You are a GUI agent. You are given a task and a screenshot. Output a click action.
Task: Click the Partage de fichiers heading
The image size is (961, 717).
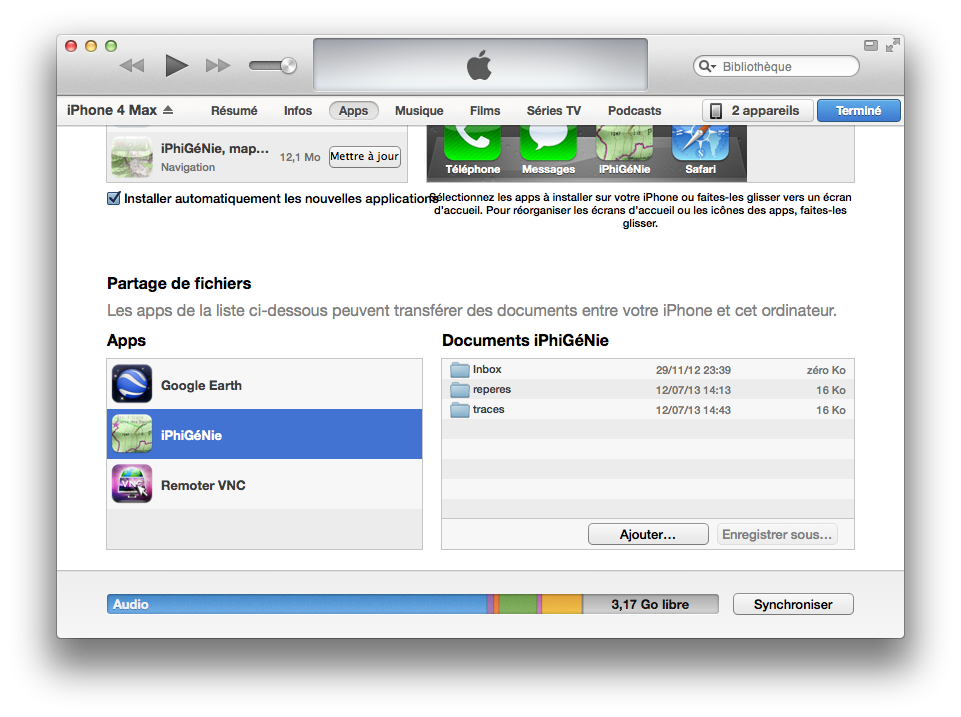[179, 284]
